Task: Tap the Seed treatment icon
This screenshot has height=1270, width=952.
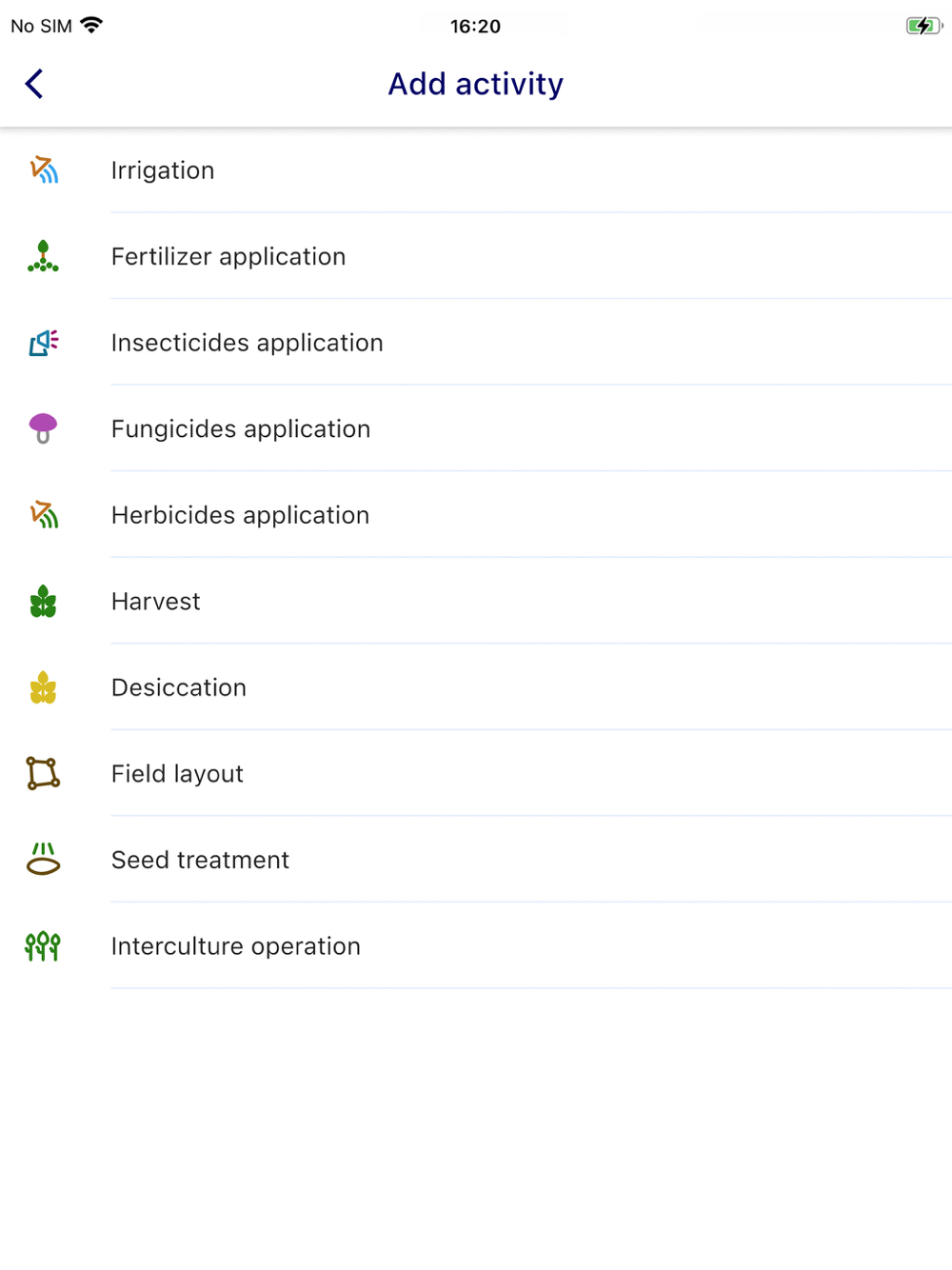Action: [43, 860]
